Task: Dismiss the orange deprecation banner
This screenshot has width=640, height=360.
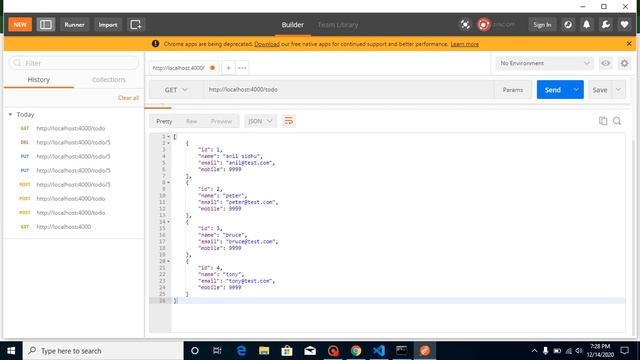Action: pyautogui.click(x=629, y=44)
